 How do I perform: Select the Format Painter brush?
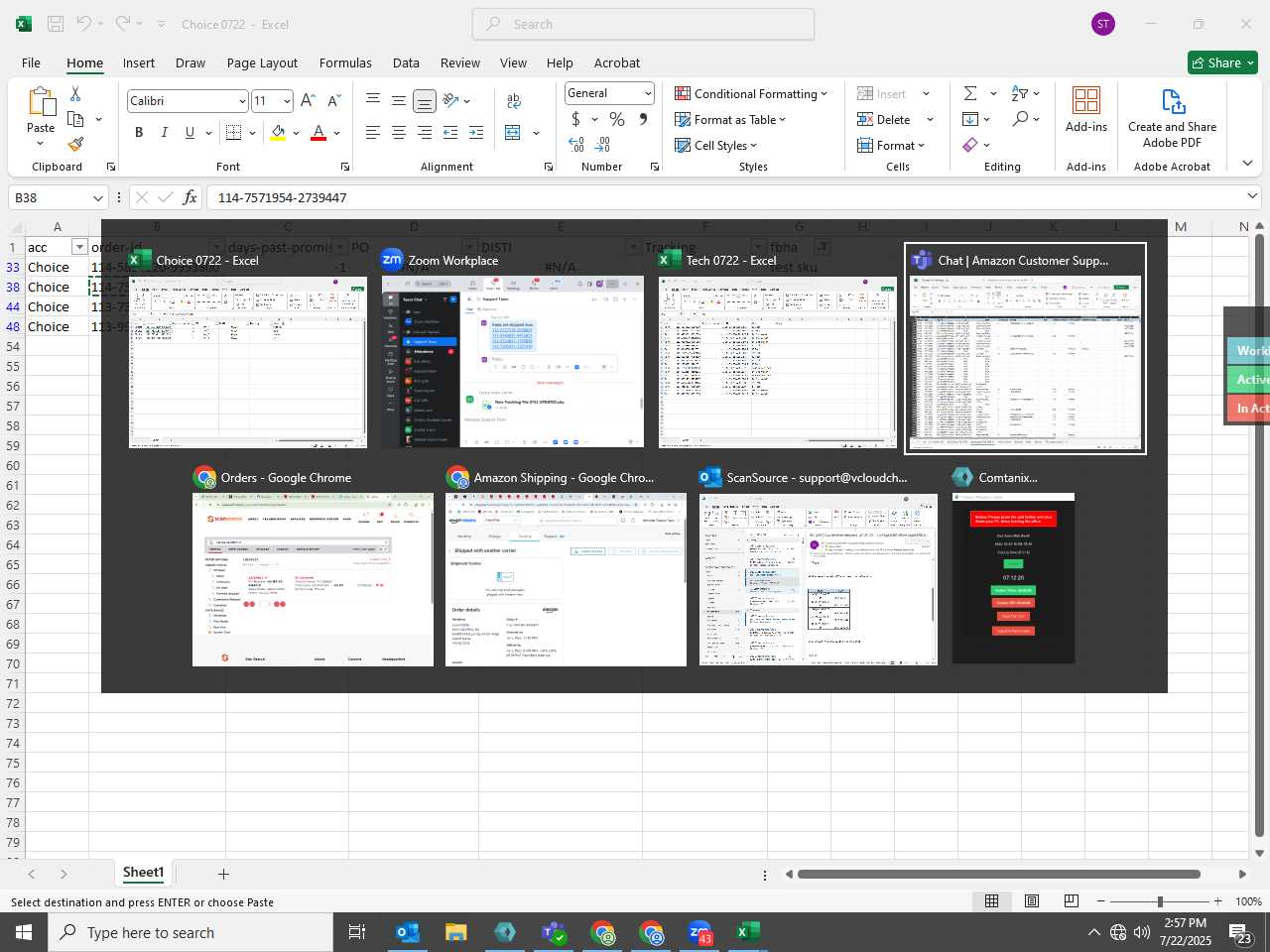pyautogui.click(x=75, y=145)
